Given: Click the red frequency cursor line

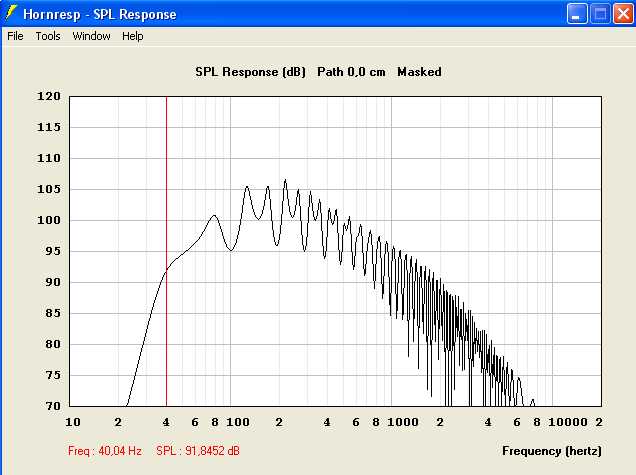Looking at the screenshot, I should [166, 251].
